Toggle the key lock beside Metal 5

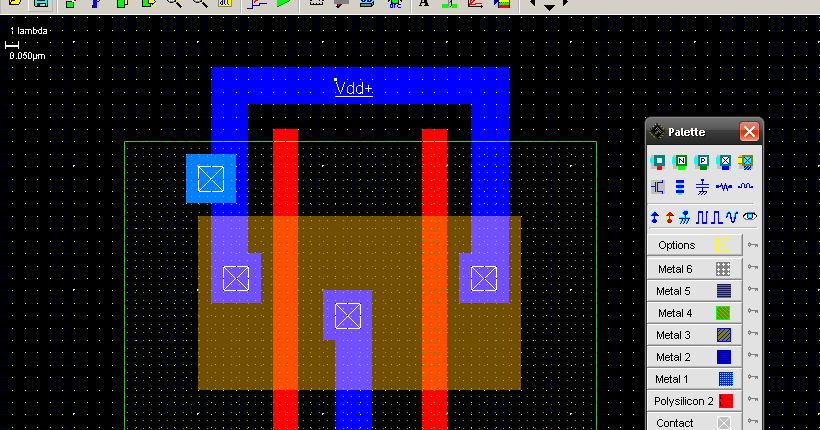[753, 289]
